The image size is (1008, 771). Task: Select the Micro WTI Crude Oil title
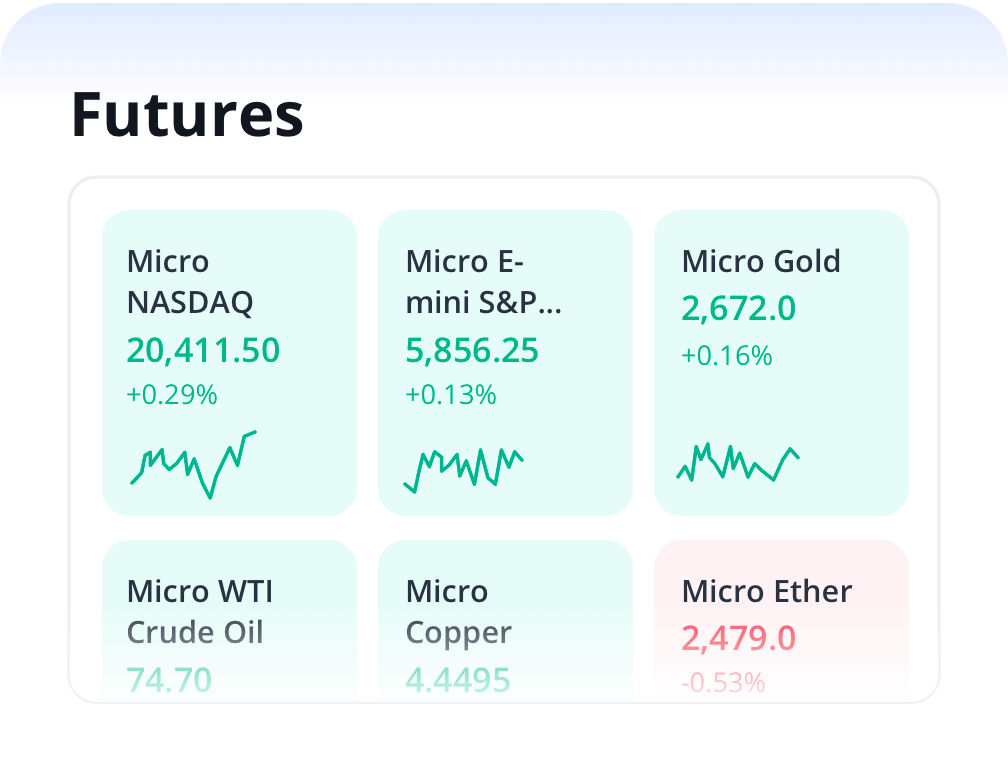[199, 611]
